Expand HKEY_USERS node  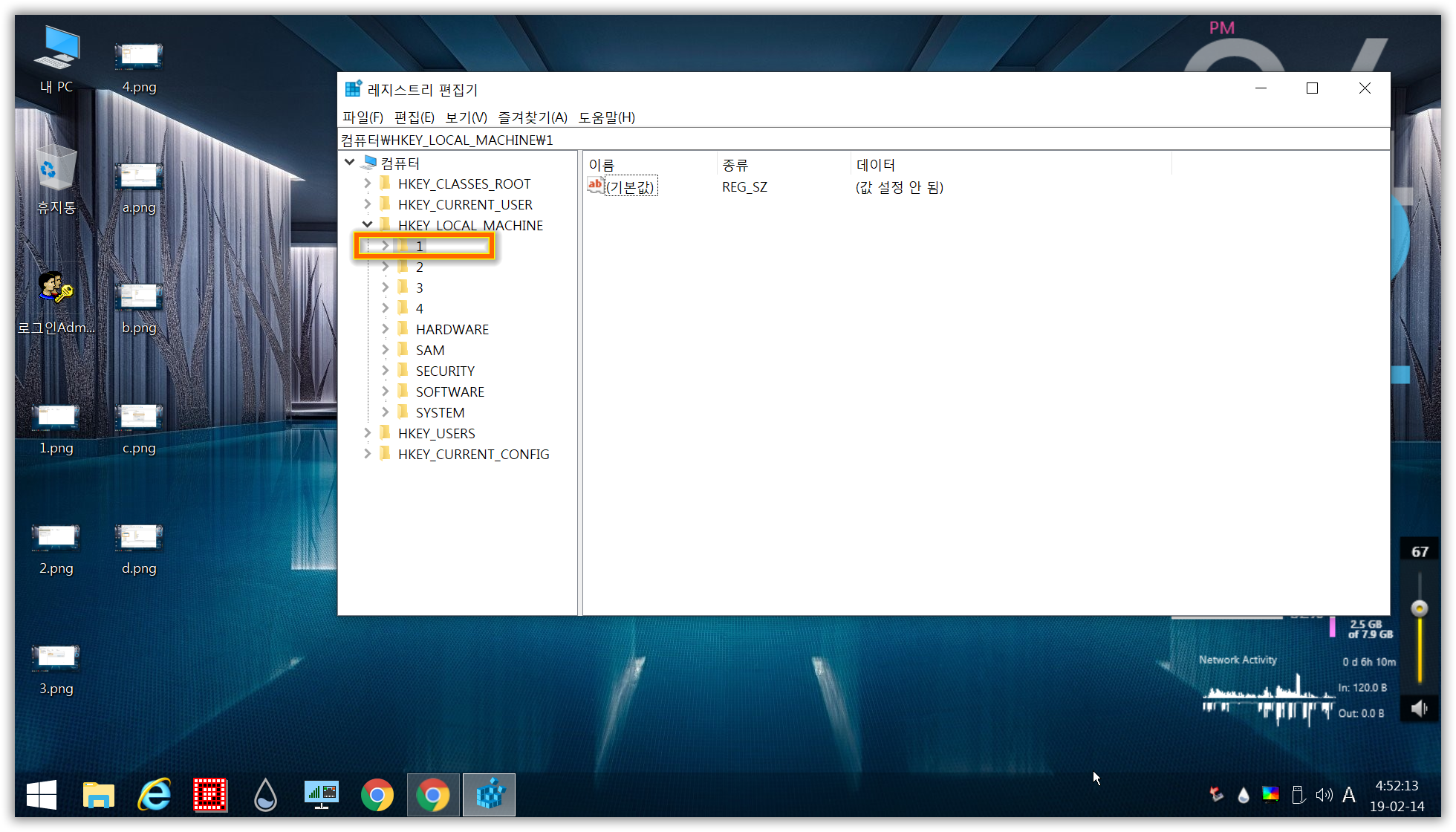(x=367, y=432)
